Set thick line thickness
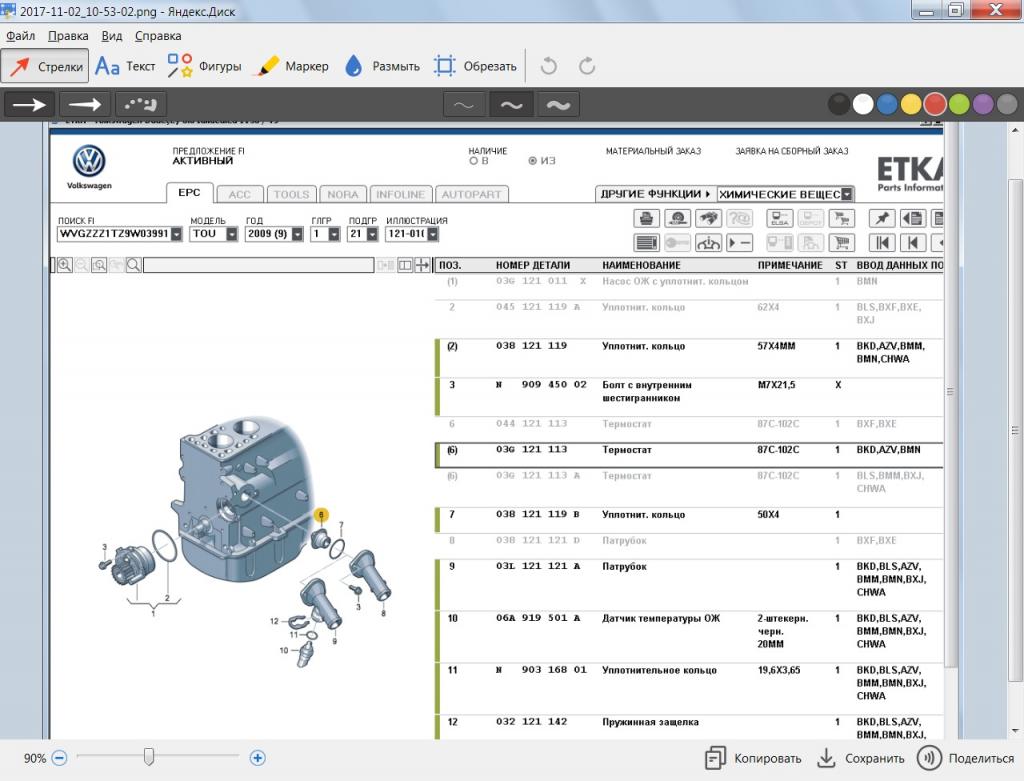The image size is (1024, 781). click(x=558, y=105)
